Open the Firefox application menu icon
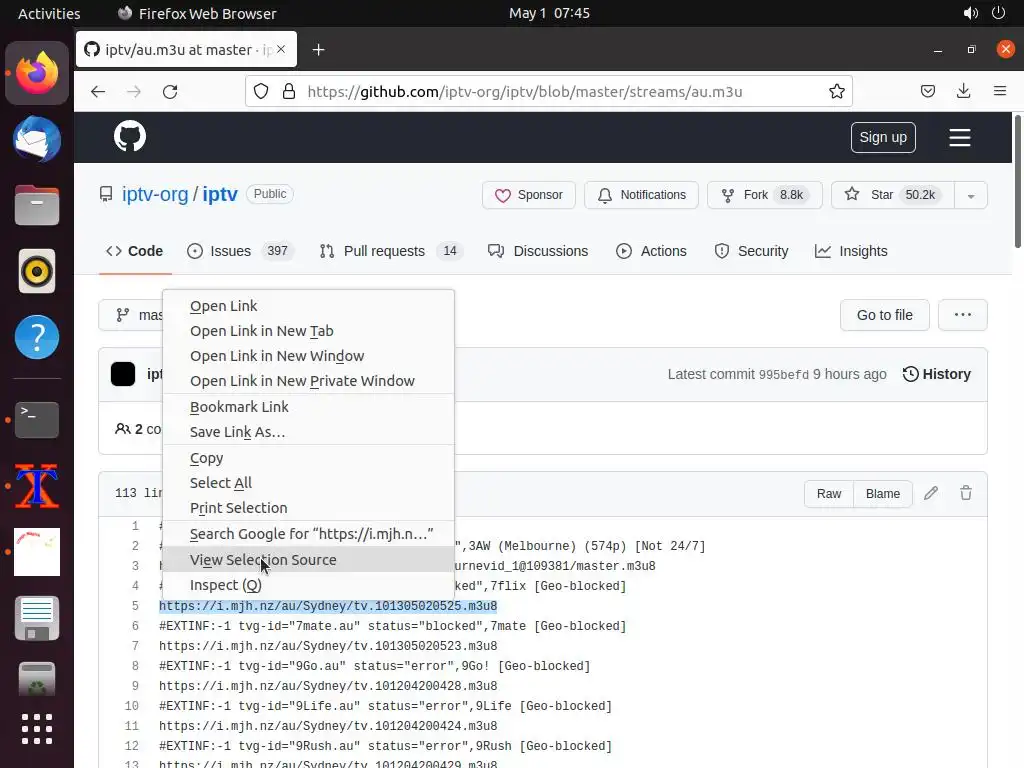The width and height of the screenshot is (1024, 768). [1000, 91]
